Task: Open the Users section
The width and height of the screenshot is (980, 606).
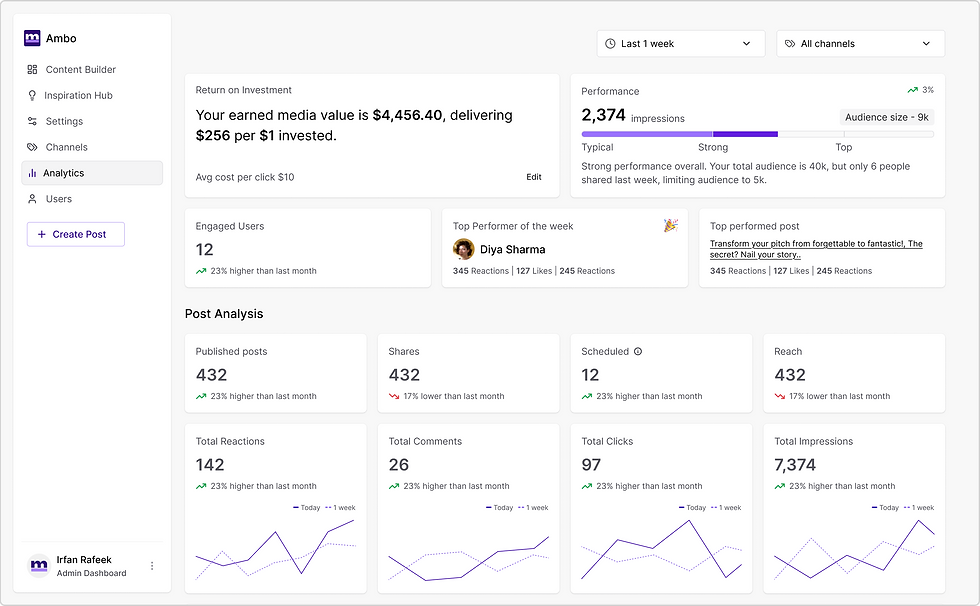Action: tap(92, 199)
